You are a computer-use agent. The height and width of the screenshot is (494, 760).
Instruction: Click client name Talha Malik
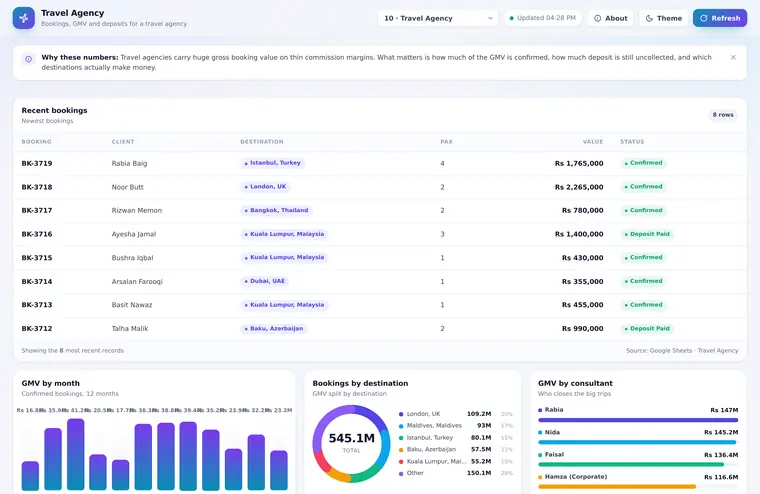pos(130,329)
